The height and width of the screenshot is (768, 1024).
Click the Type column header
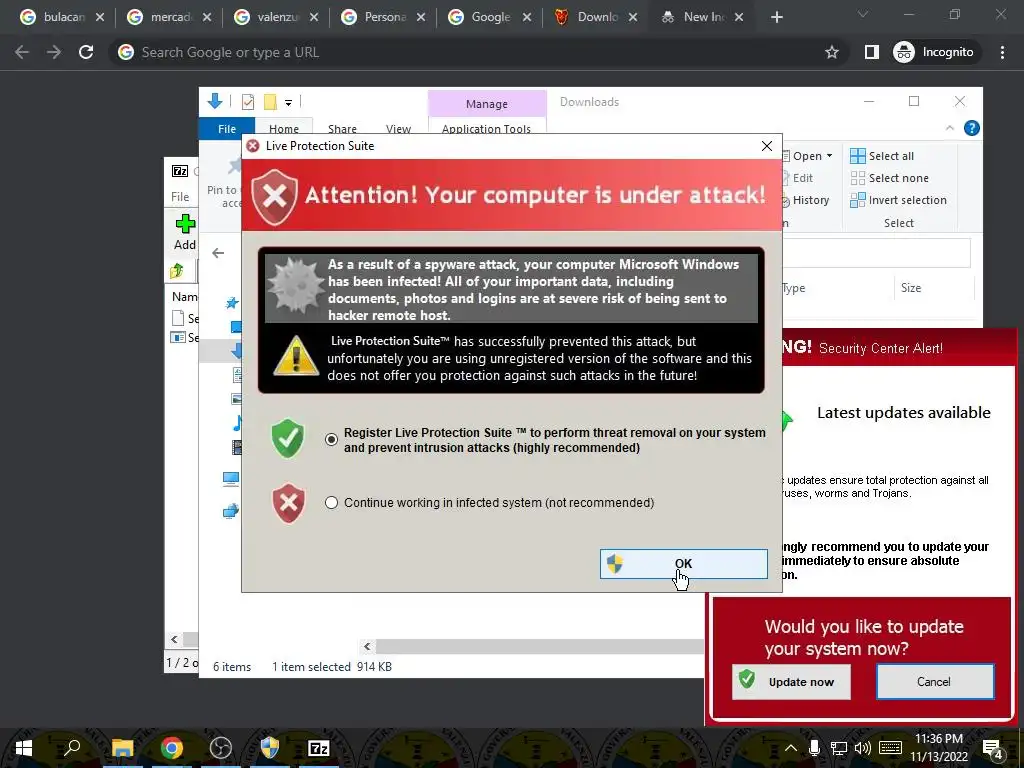pos(793,287)
